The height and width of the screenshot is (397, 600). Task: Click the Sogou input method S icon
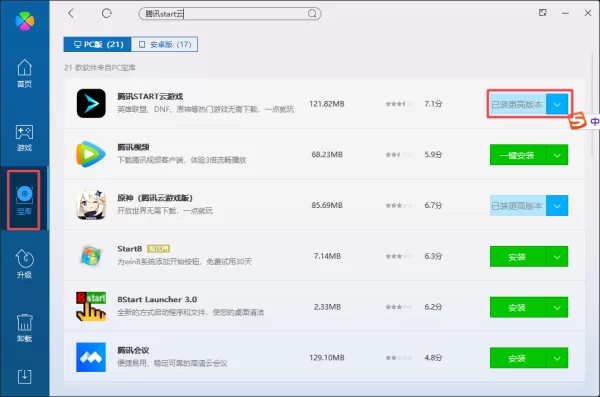click(577, 121)
